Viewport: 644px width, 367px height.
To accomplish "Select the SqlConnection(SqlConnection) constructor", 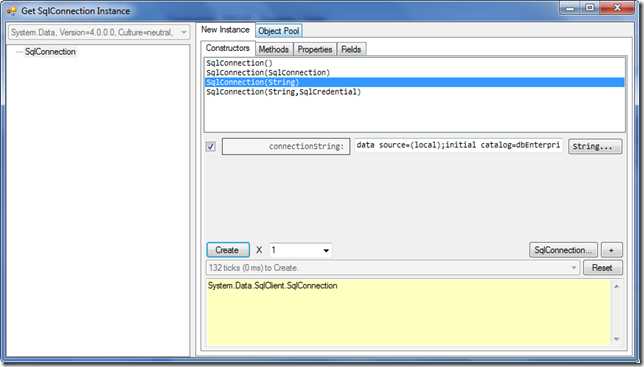I will [414, 73].
